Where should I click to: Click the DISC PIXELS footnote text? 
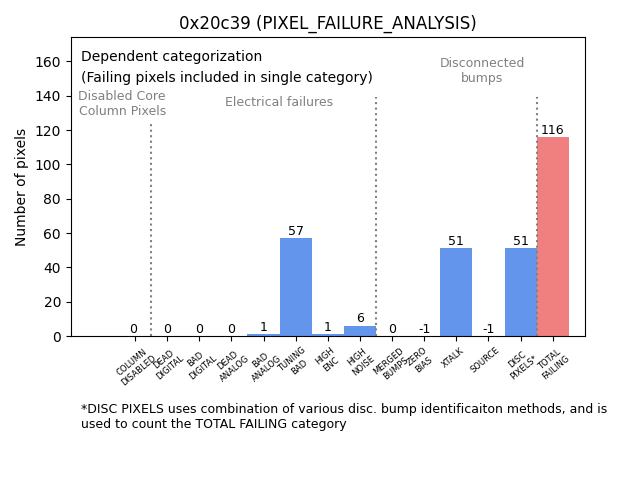click(x=344, y=416)
